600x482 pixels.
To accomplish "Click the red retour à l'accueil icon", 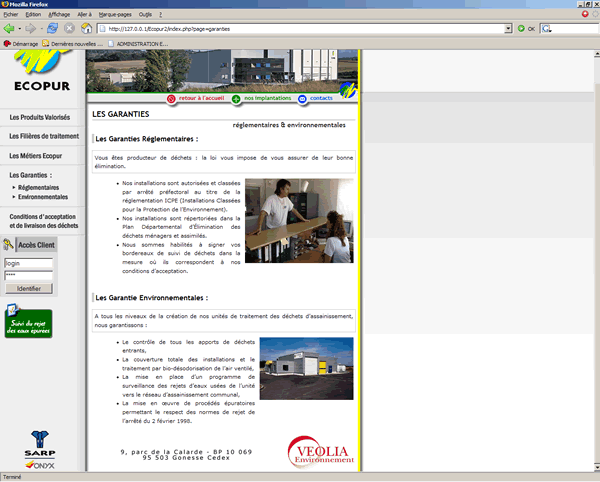I will pyautogui.click(x=171, y=99).
